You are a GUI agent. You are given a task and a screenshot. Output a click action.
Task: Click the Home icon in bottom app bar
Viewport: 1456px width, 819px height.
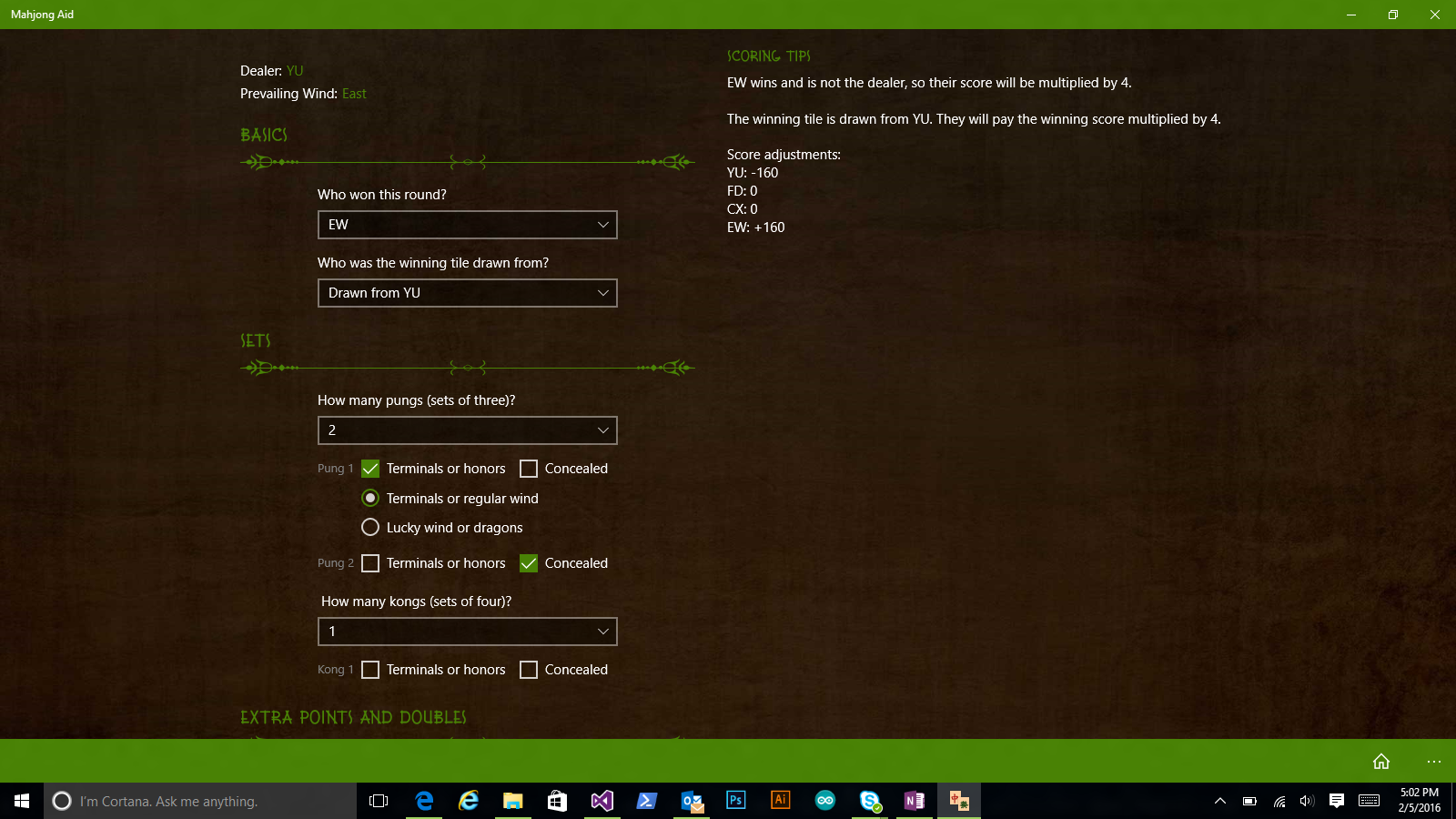coord(1380,761)
